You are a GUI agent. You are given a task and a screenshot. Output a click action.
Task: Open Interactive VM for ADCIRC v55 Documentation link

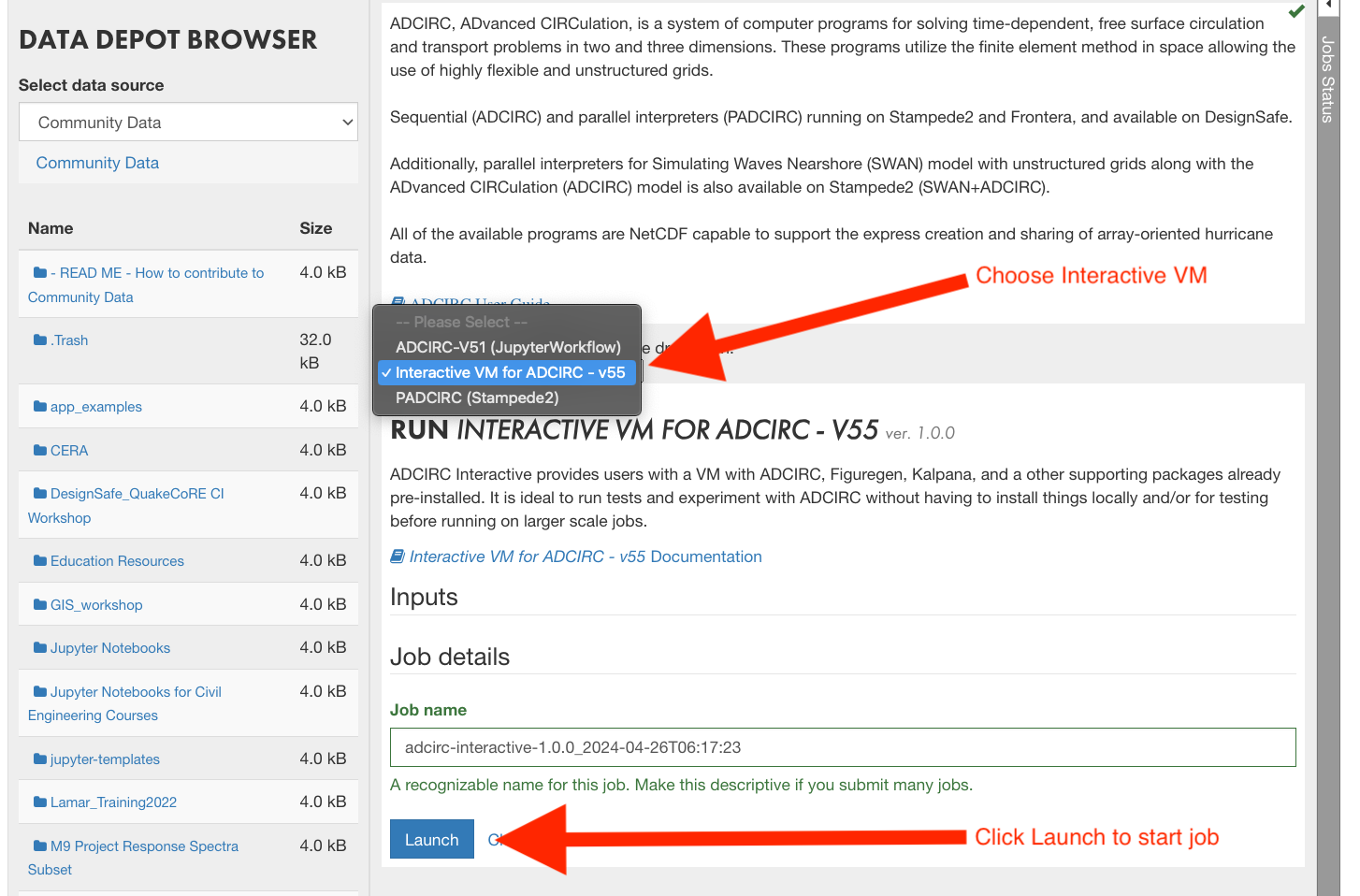coord(586,556)
